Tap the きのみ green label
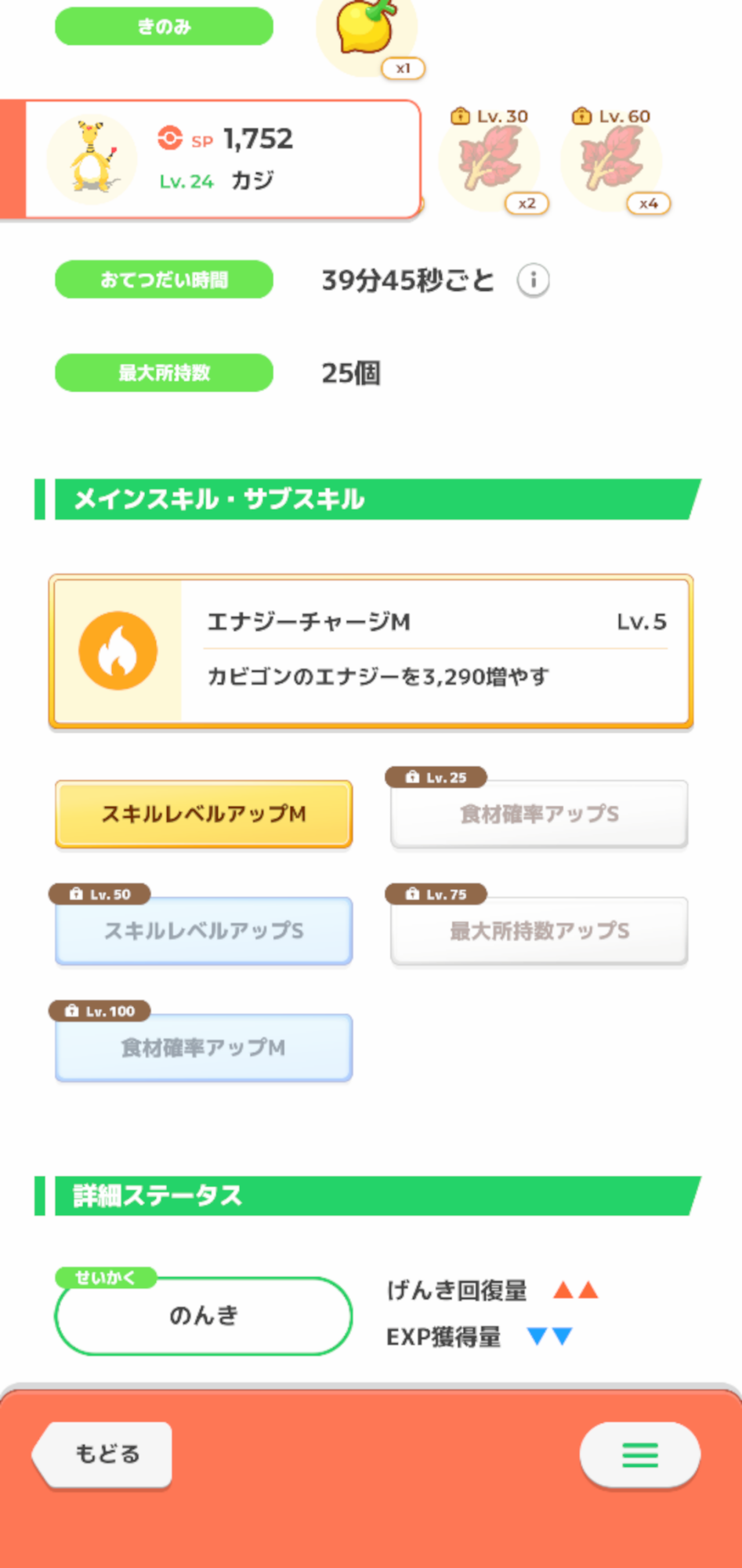742x1568 pixels. (164, 27)
